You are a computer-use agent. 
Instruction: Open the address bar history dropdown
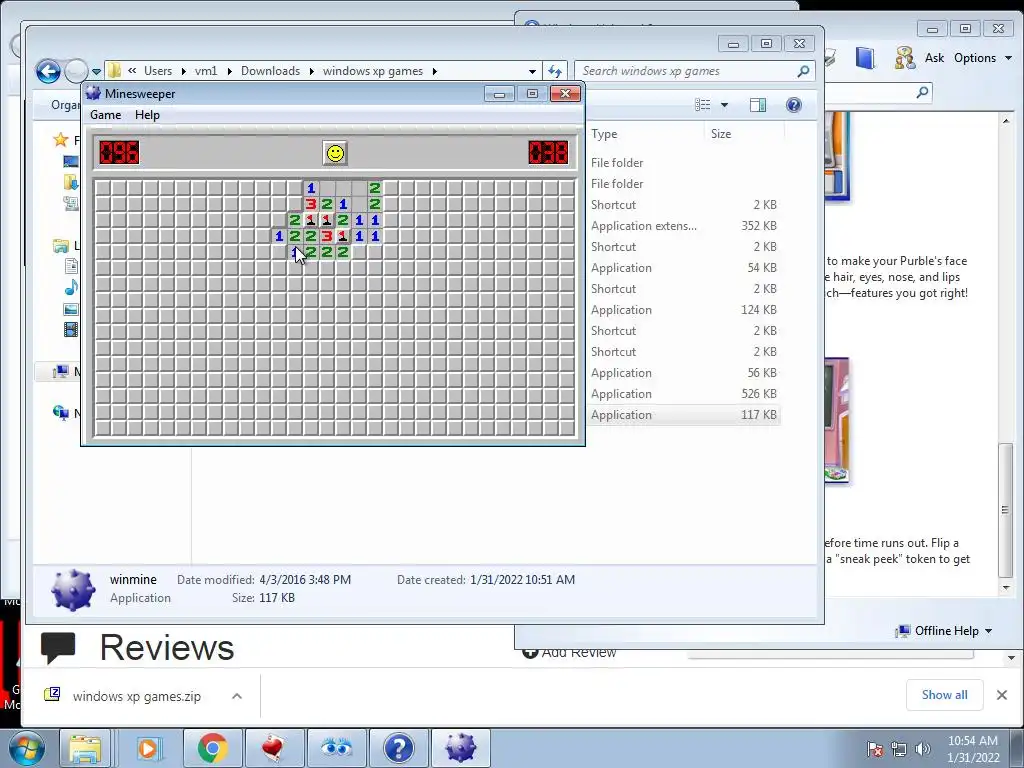coord(532,71)
